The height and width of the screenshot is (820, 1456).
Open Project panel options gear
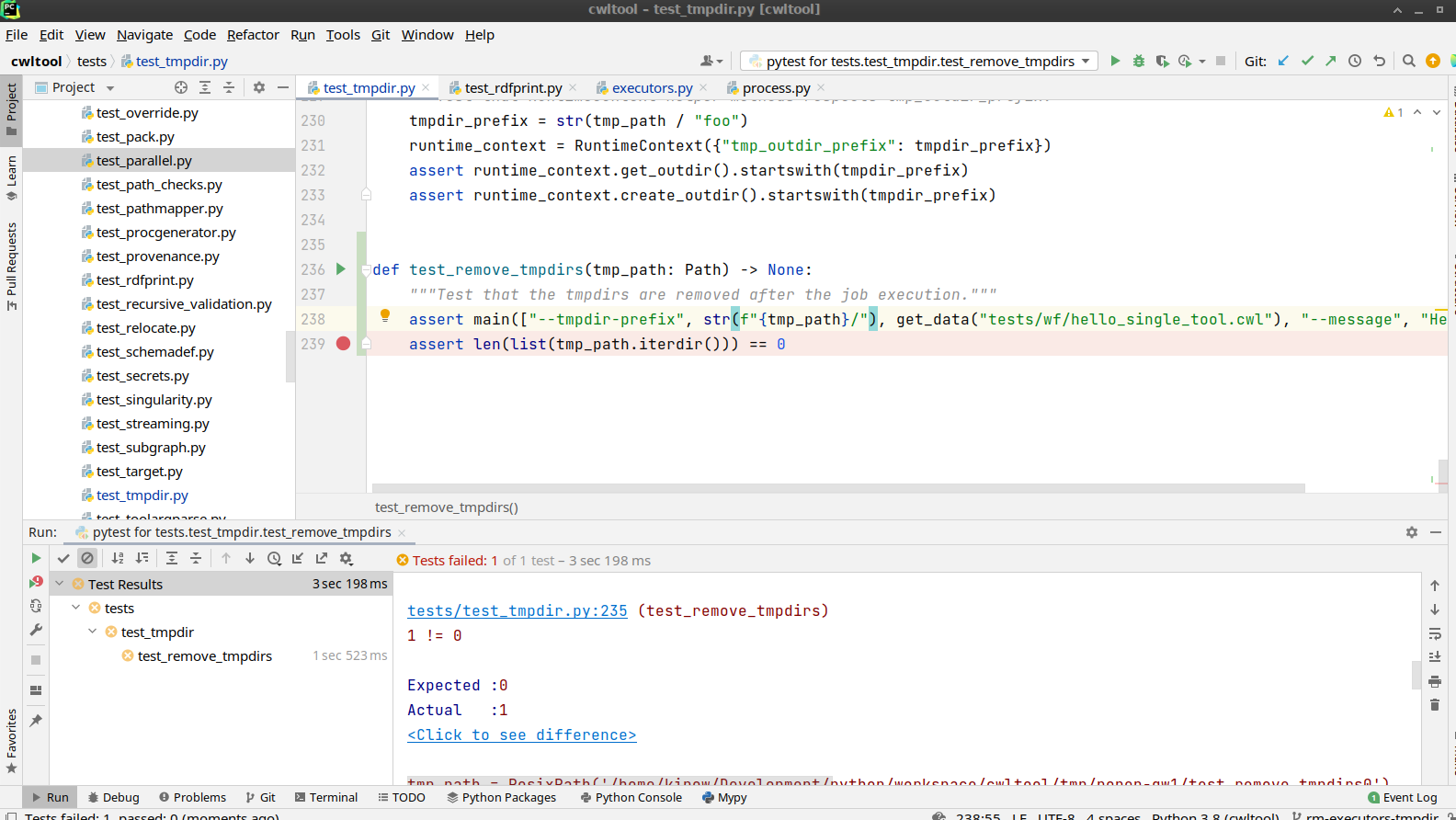(259, 87)
